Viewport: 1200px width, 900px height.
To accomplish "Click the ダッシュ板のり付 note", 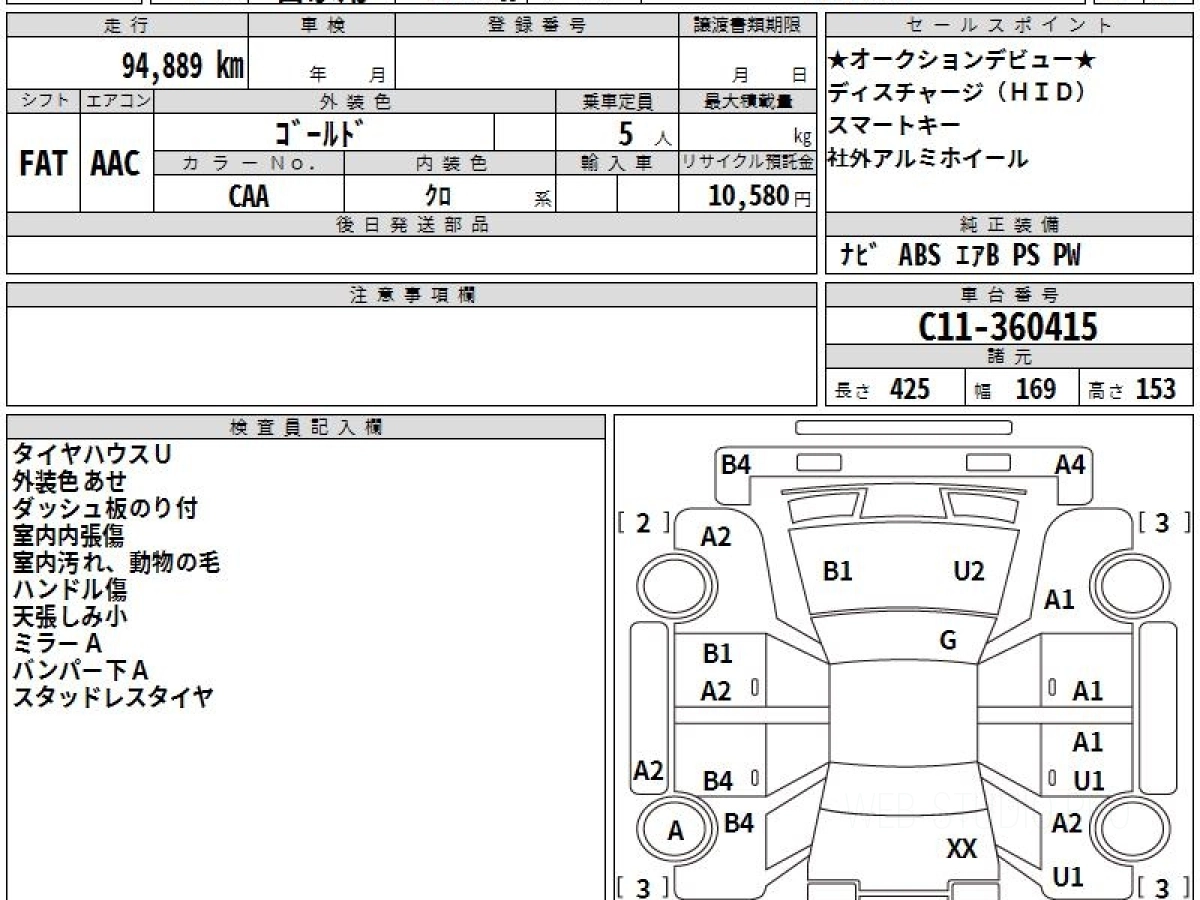I will click(x=105, y=508).
